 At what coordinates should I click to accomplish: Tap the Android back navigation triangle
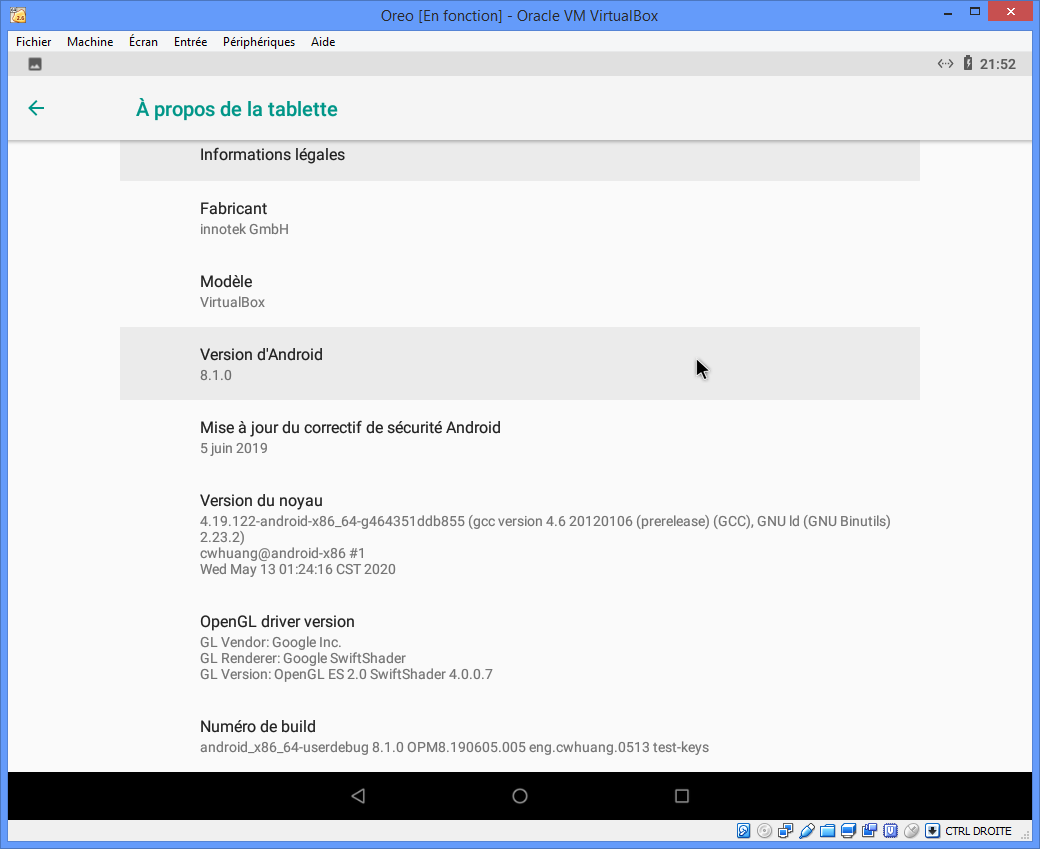(358, 796)
